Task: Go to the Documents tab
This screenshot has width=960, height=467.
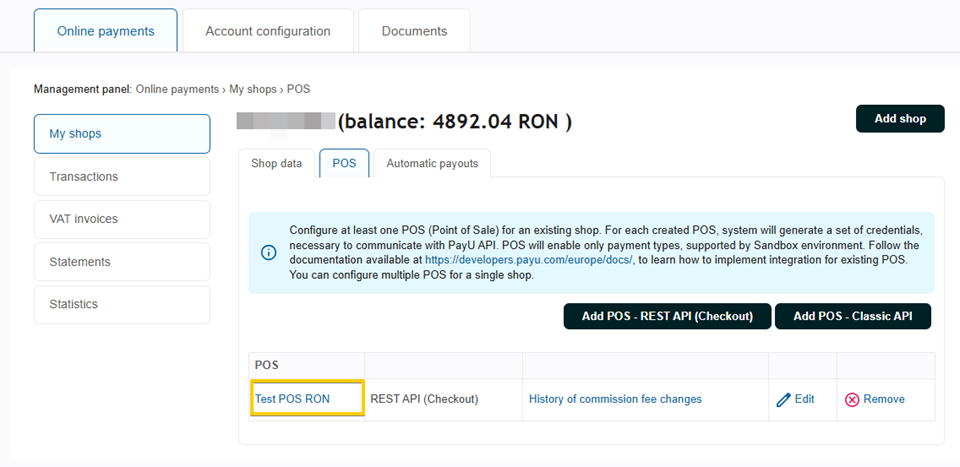Action: click(414, 31)
